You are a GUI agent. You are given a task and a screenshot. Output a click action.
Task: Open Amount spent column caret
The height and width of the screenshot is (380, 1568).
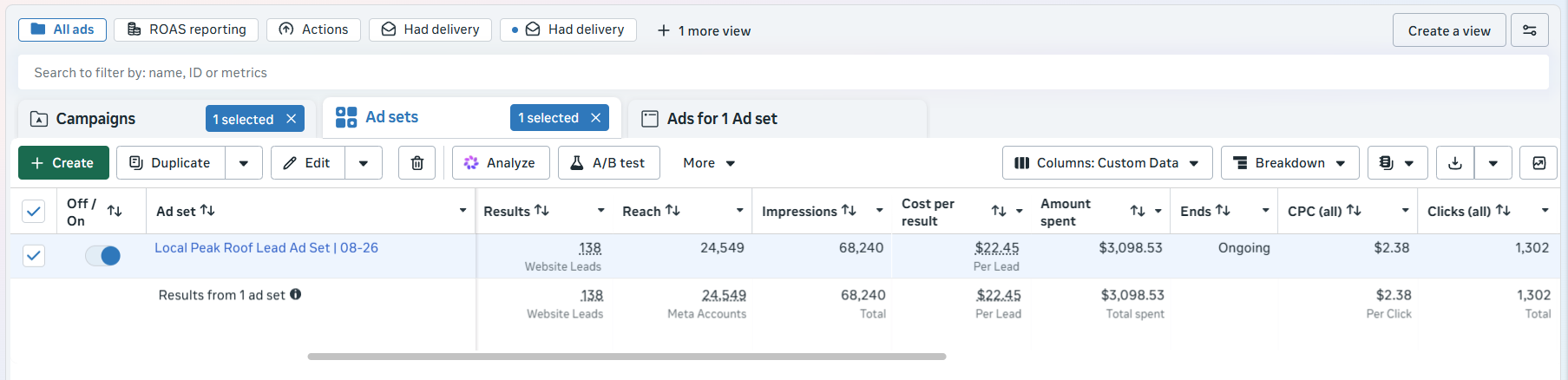click(x=1158, y=212)
